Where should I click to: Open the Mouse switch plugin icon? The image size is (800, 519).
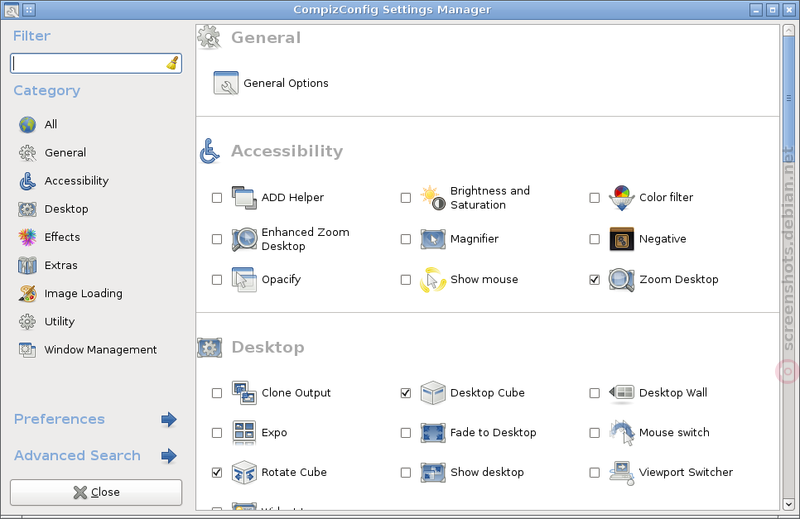621,432
